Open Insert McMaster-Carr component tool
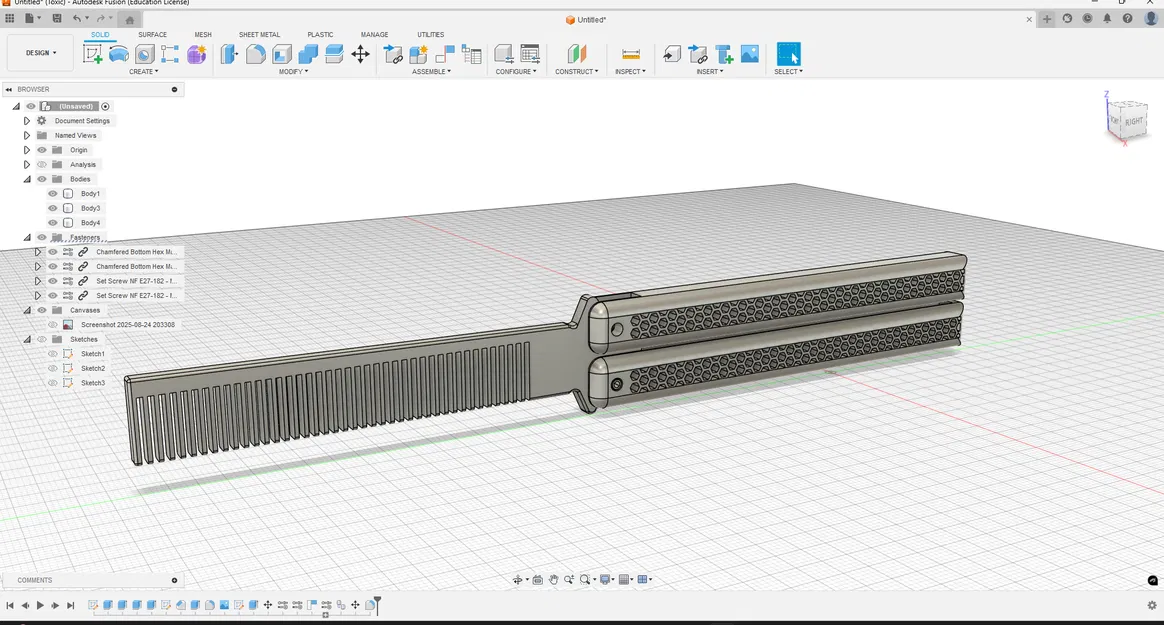 tap(723, 54)
